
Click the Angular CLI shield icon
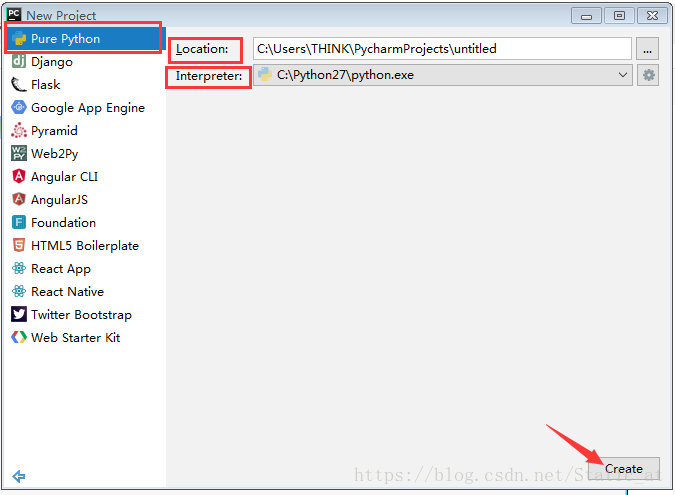click(x=19, y=176)
